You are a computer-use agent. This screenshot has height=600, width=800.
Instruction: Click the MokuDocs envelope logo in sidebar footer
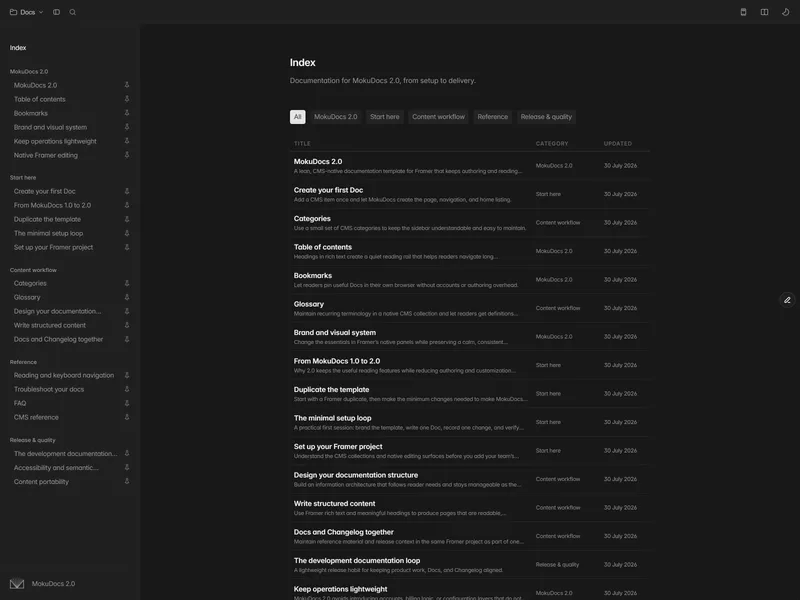point(17,584)
